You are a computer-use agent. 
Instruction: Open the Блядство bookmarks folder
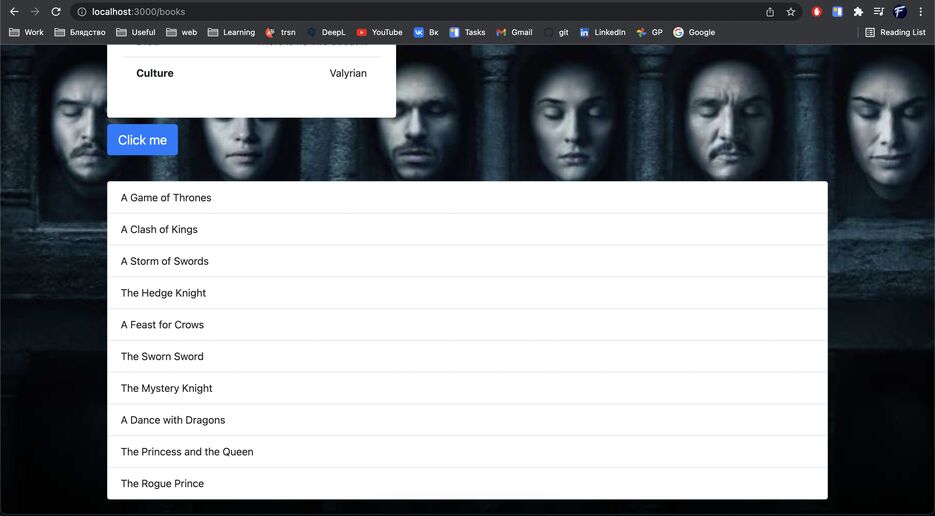[80, 32]
